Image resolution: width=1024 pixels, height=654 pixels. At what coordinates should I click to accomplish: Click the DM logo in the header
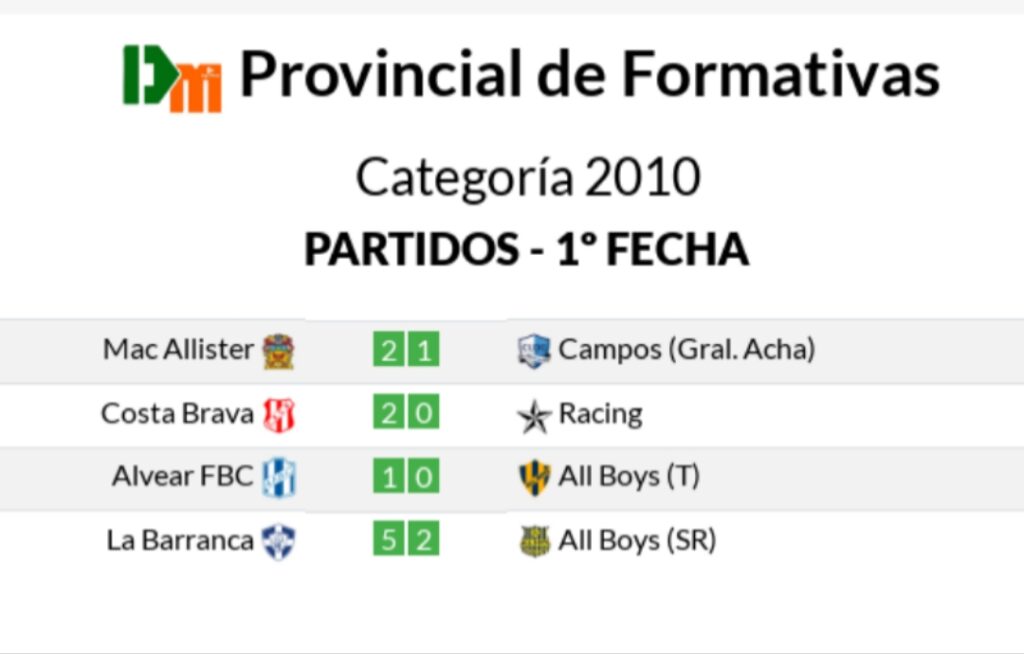point(172,78)
